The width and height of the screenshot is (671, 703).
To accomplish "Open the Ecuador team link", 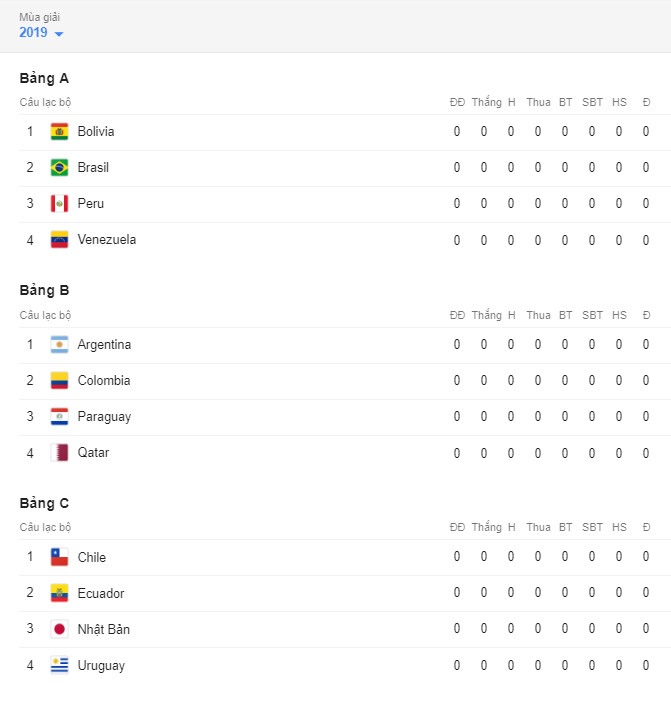I will click(101, 593).
